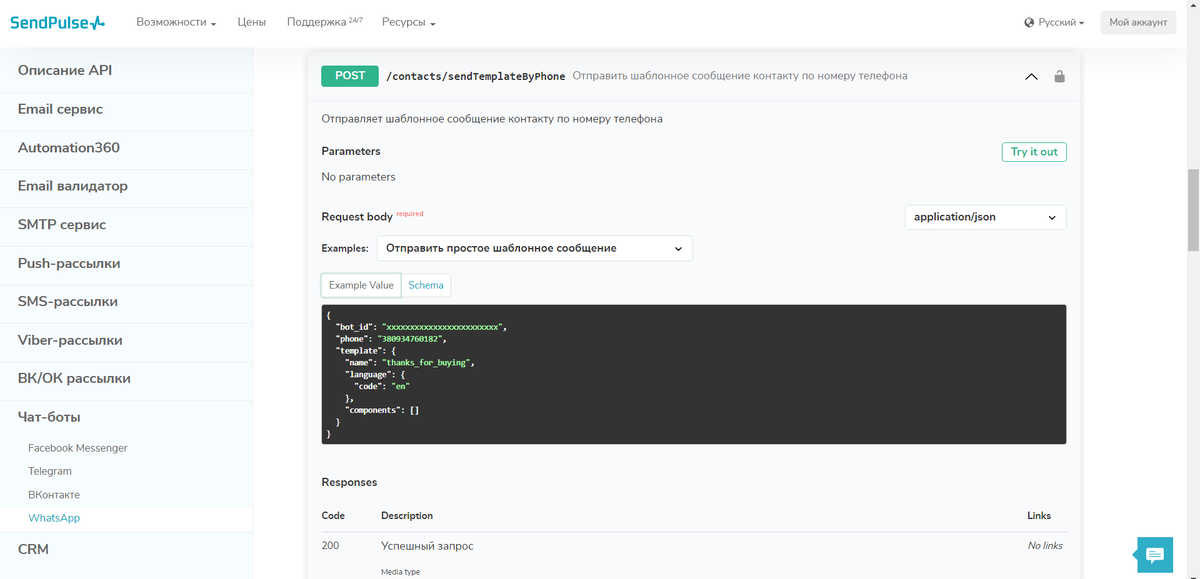
Task: Collapse the sendTemplateByPhone endpoint with chevron
Action: (x=1031, y=76)
